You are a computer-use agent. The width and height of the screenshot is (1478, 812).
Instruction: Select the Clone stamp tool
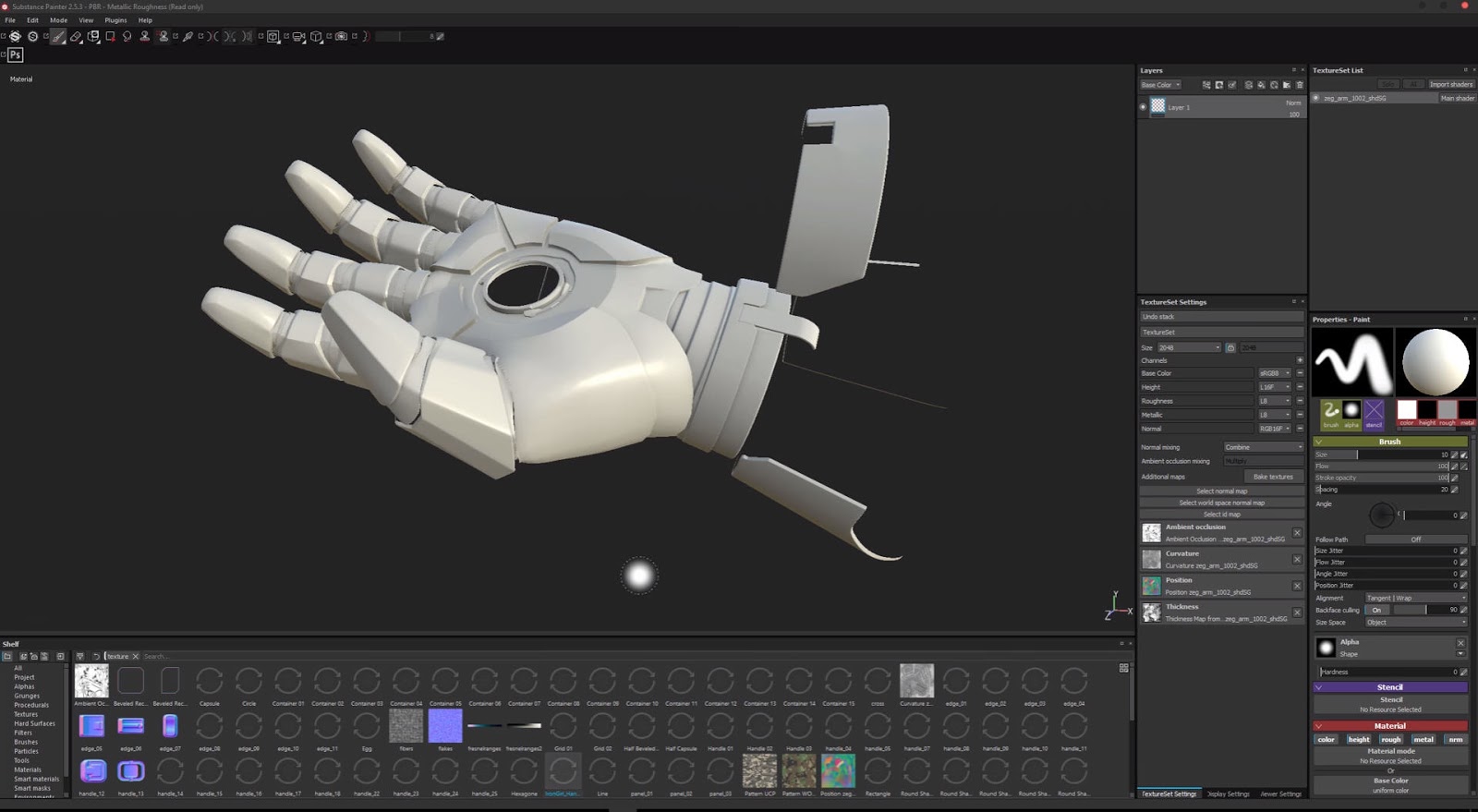pos(144,36)
